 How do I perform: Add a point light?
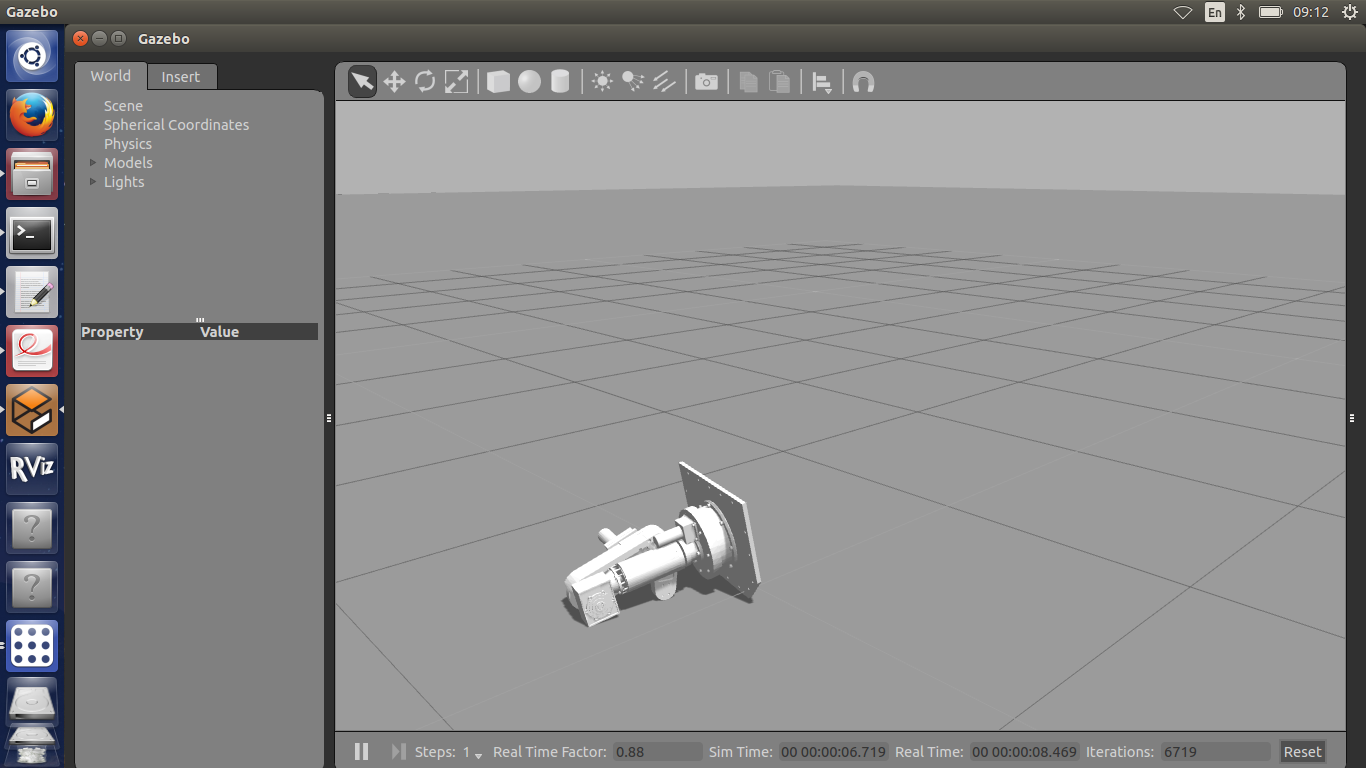(x=602, y=82)
